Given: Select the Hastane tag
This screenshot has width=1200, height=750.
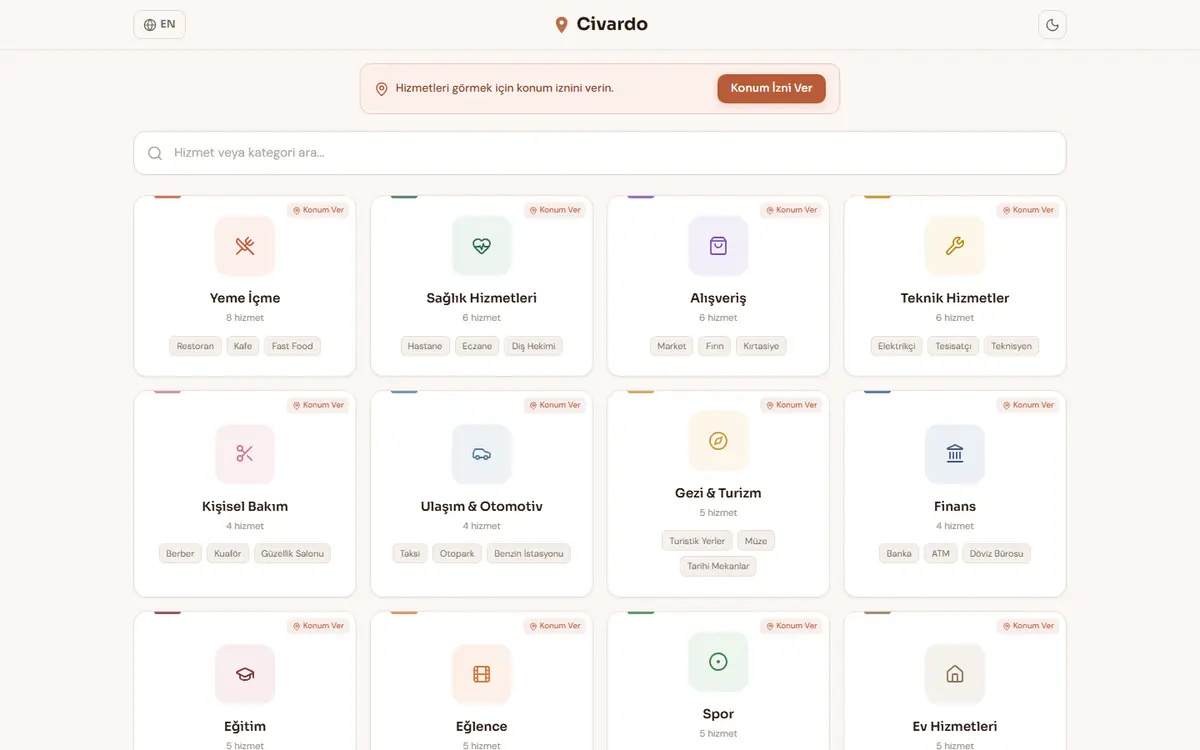Looking at the screenshot, I should (425, 346).
